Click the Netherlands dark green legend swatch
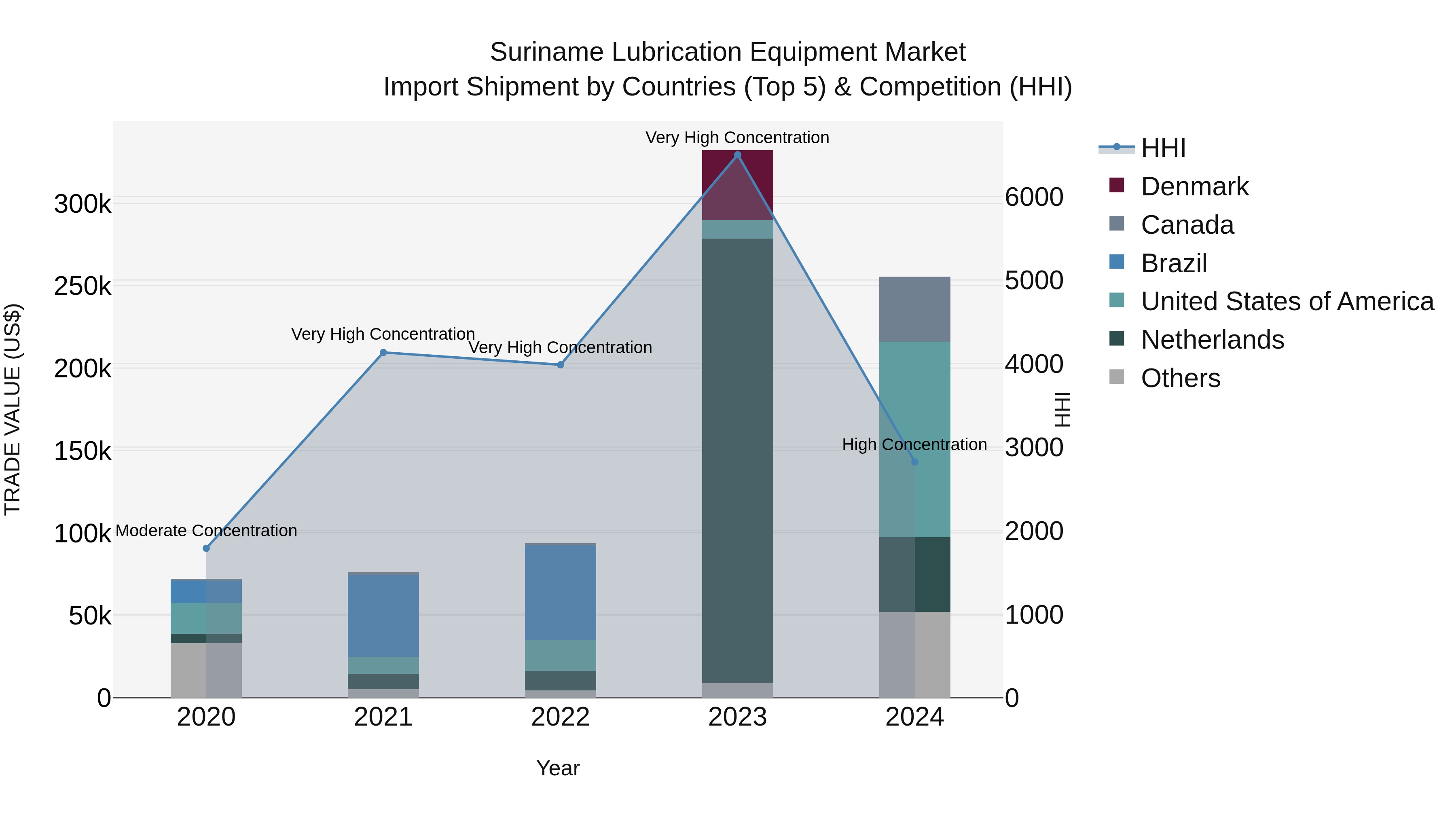 coord(1117,339)
